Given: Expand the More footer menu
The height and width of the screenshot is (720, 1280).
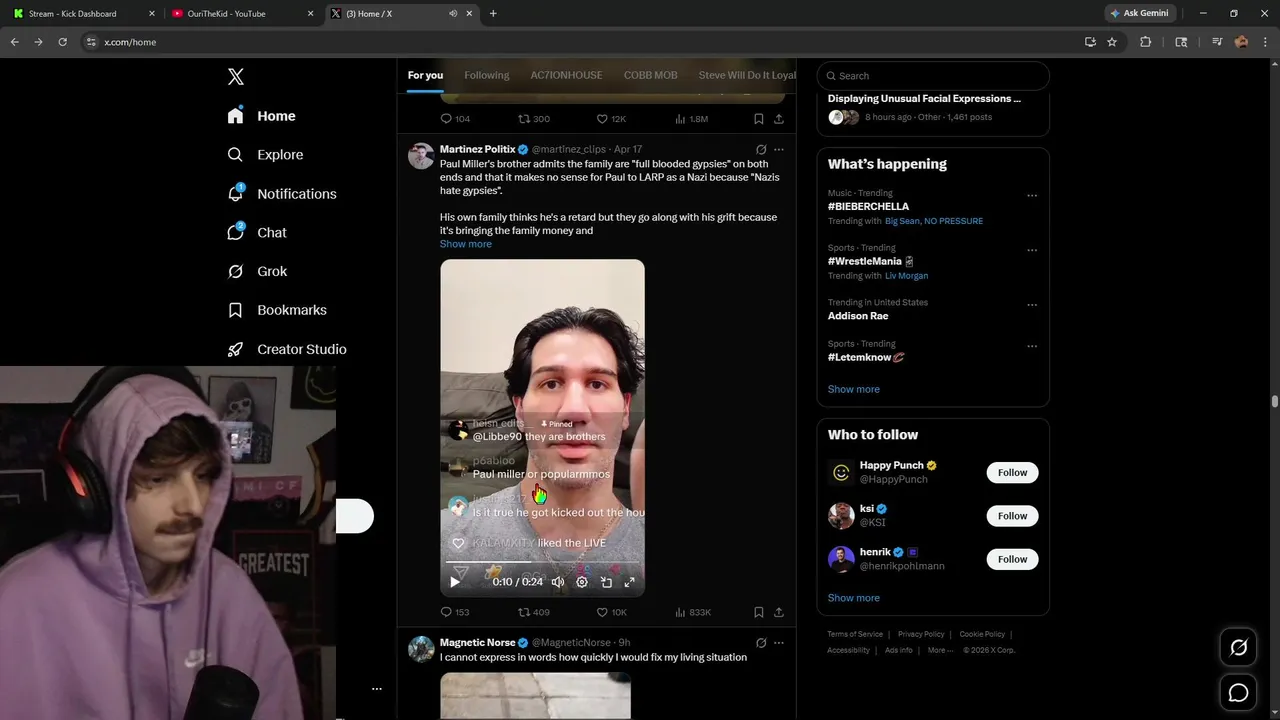Looking at the screenshot, I should pyautogui.click(x=939, y=650).
